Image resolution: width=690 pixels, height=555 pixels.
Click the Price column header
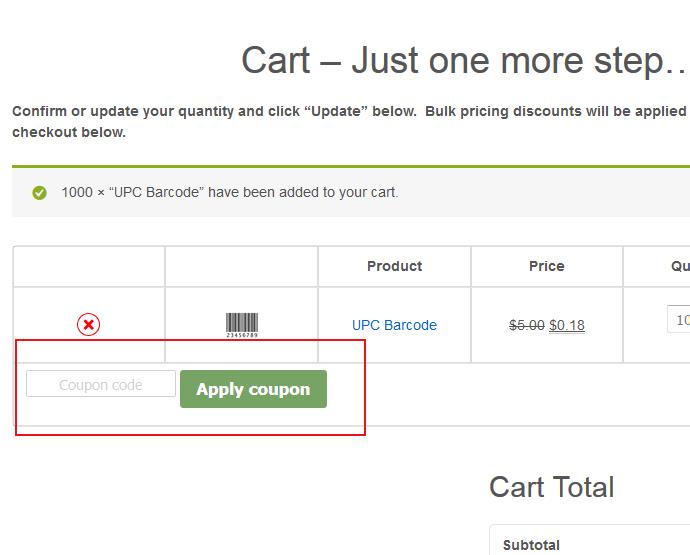(546, 266)
